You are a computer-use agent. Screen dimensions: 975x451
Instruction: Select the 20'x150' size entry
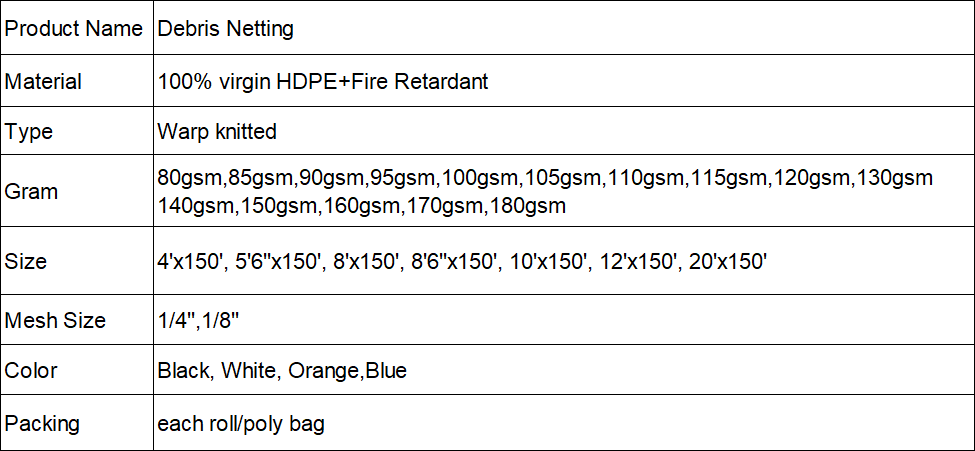(728, 262)
